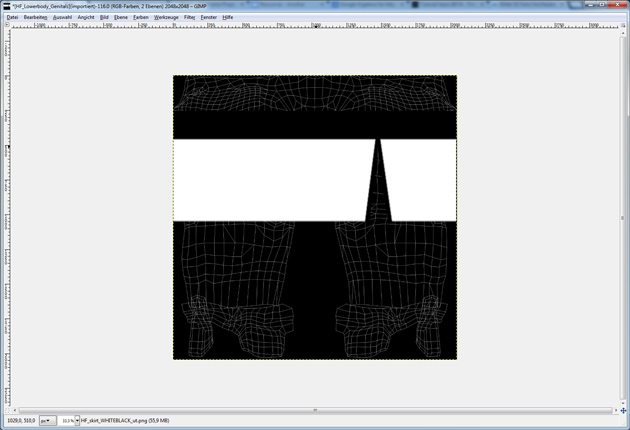The width and height of the screenshot is (630, 430).
Task: Open the Fenster menu
Action: (x=209, y=17)
